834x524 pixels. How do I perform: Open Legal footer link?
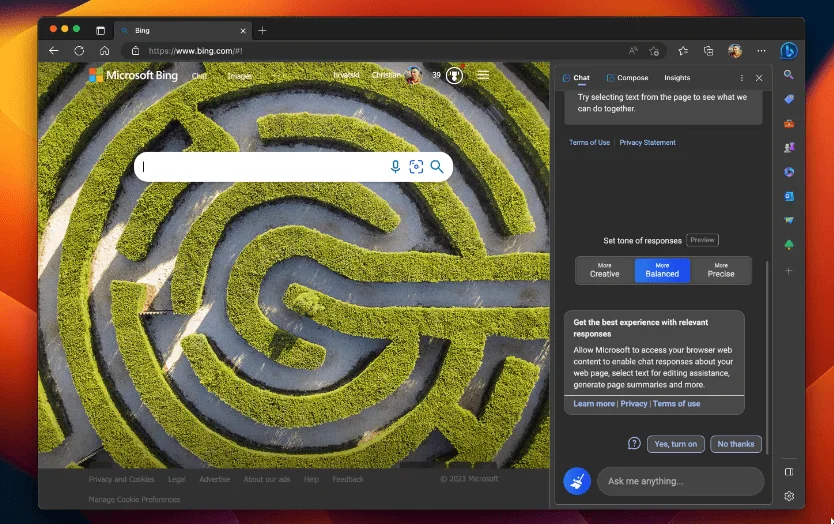pos(177,479)
